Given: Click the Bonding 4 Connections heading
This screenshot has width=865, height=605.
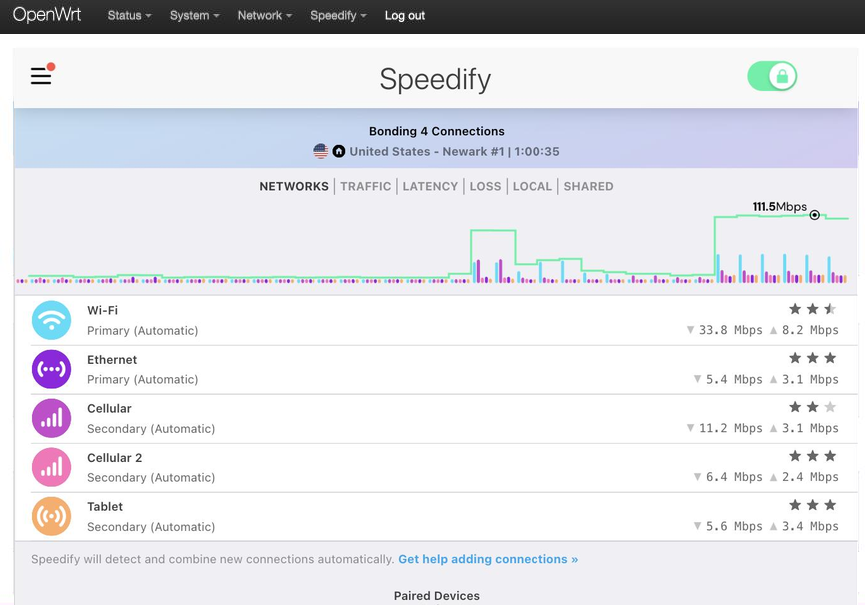Looking at the screenshot, I should click(x=436, y=131).
